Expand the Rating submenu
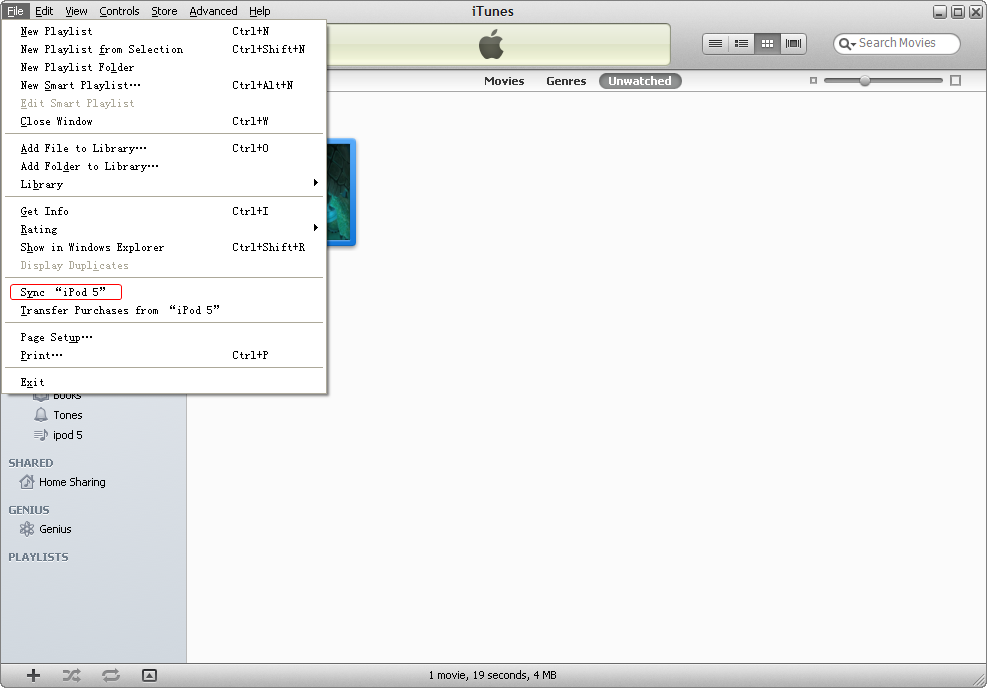987x688 pixels. click(164, 229)
